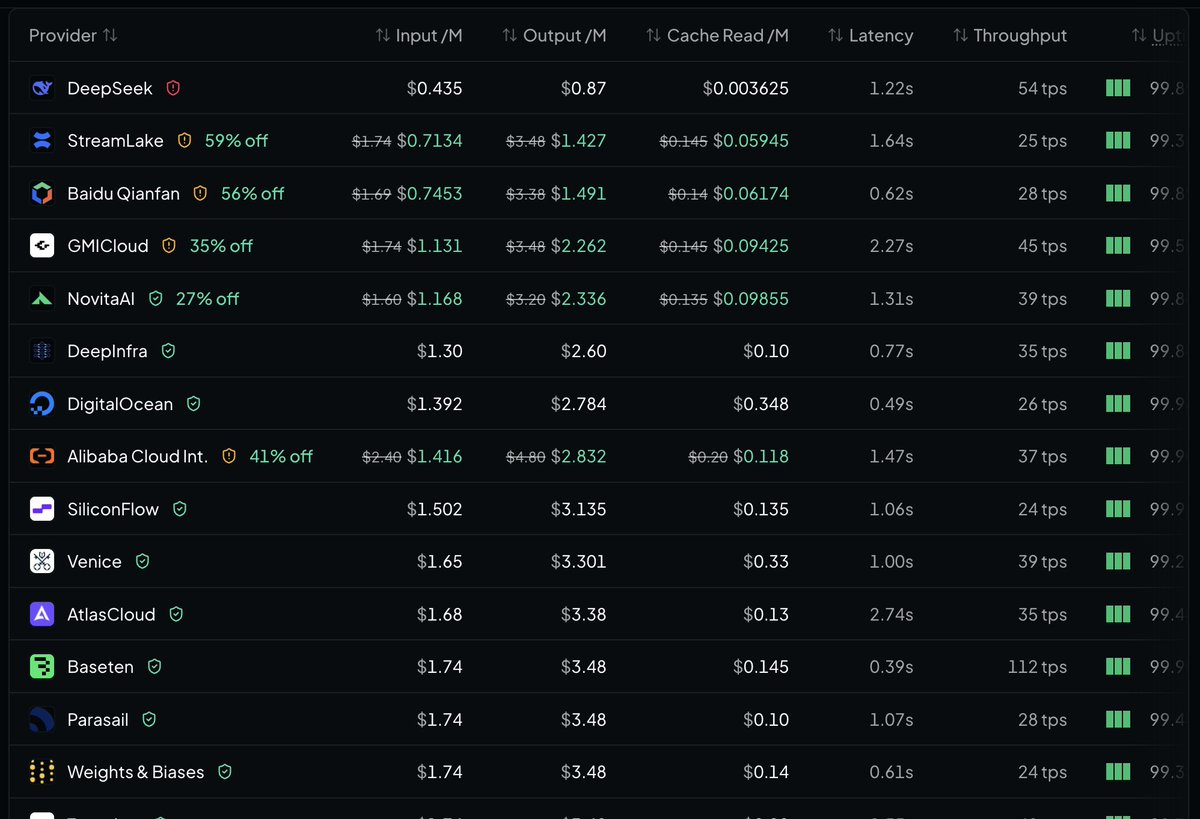This screenshot has width=1200, height=819.
Task: Click the NovitaAI provider logo
Action: pos(42,298)
